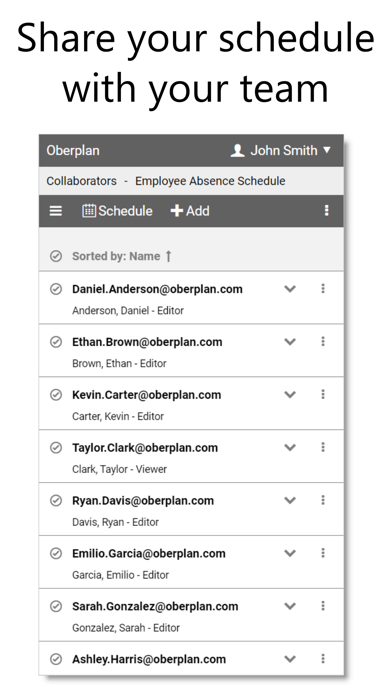Select the Daniel.Anderson row checkmark
Image resolution: width=392 pixels, height=696 pixels.
coord(56,289)
